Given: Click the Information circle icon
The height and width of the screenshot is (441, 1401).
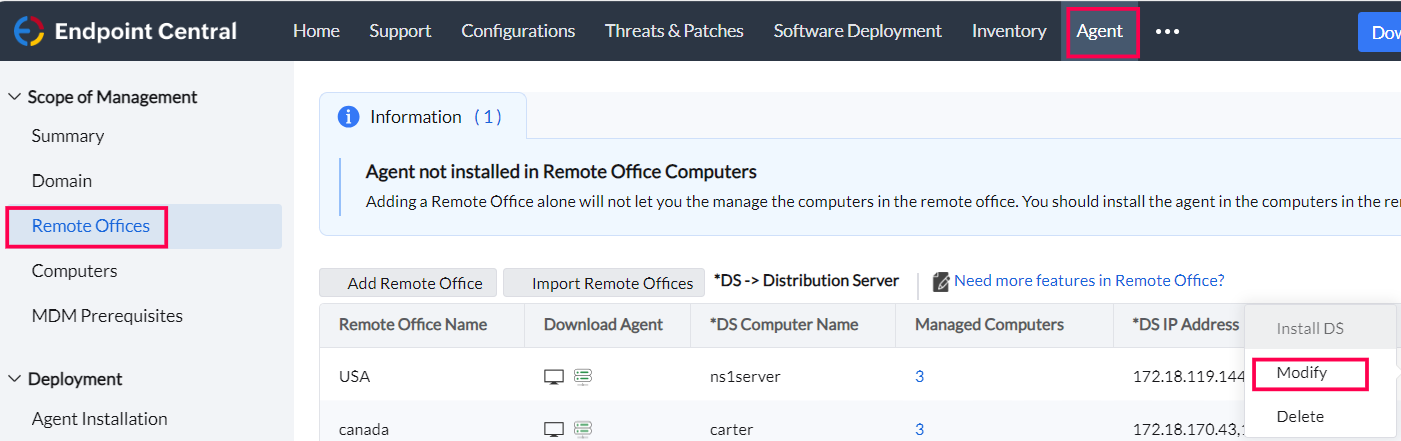Looking at the screenshot, I should pos(348,117).
